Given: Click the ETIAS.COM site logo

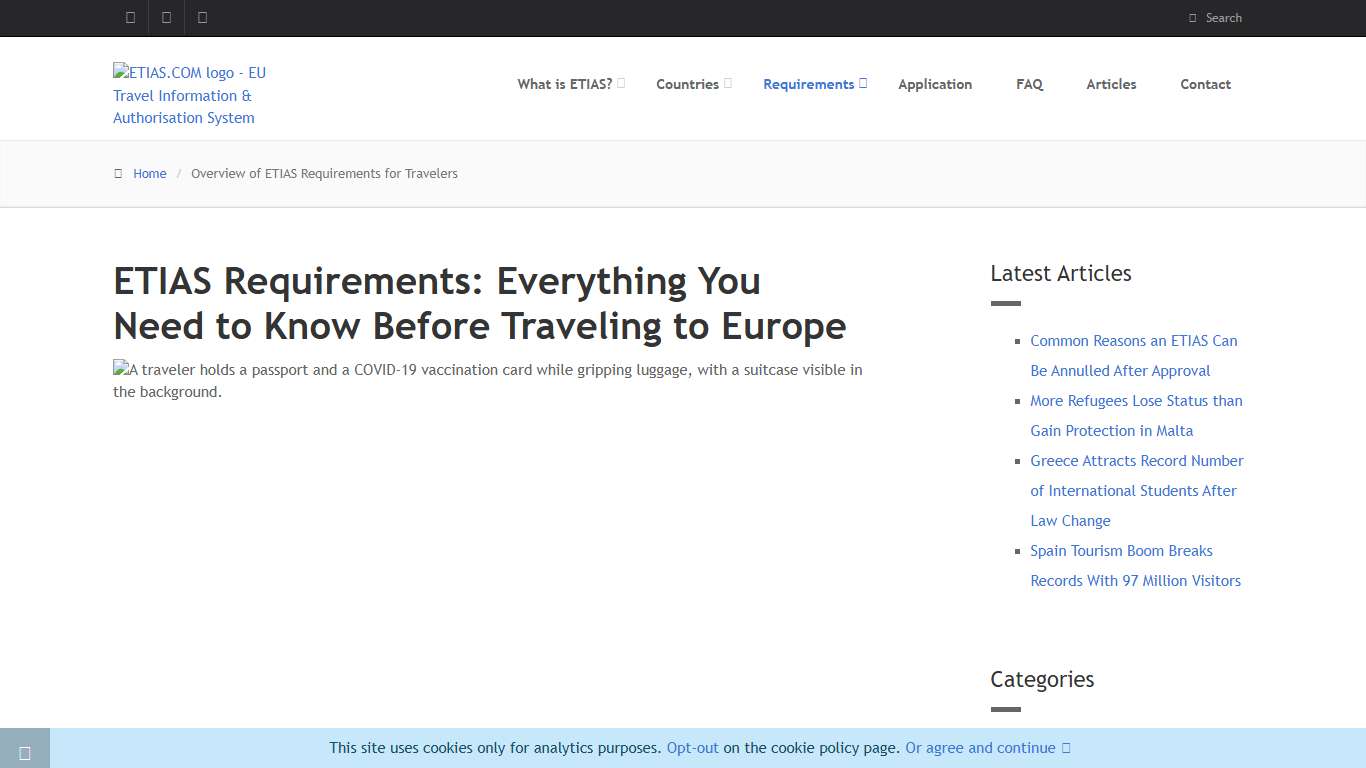Looking at the screenshot, I should 189,95.
